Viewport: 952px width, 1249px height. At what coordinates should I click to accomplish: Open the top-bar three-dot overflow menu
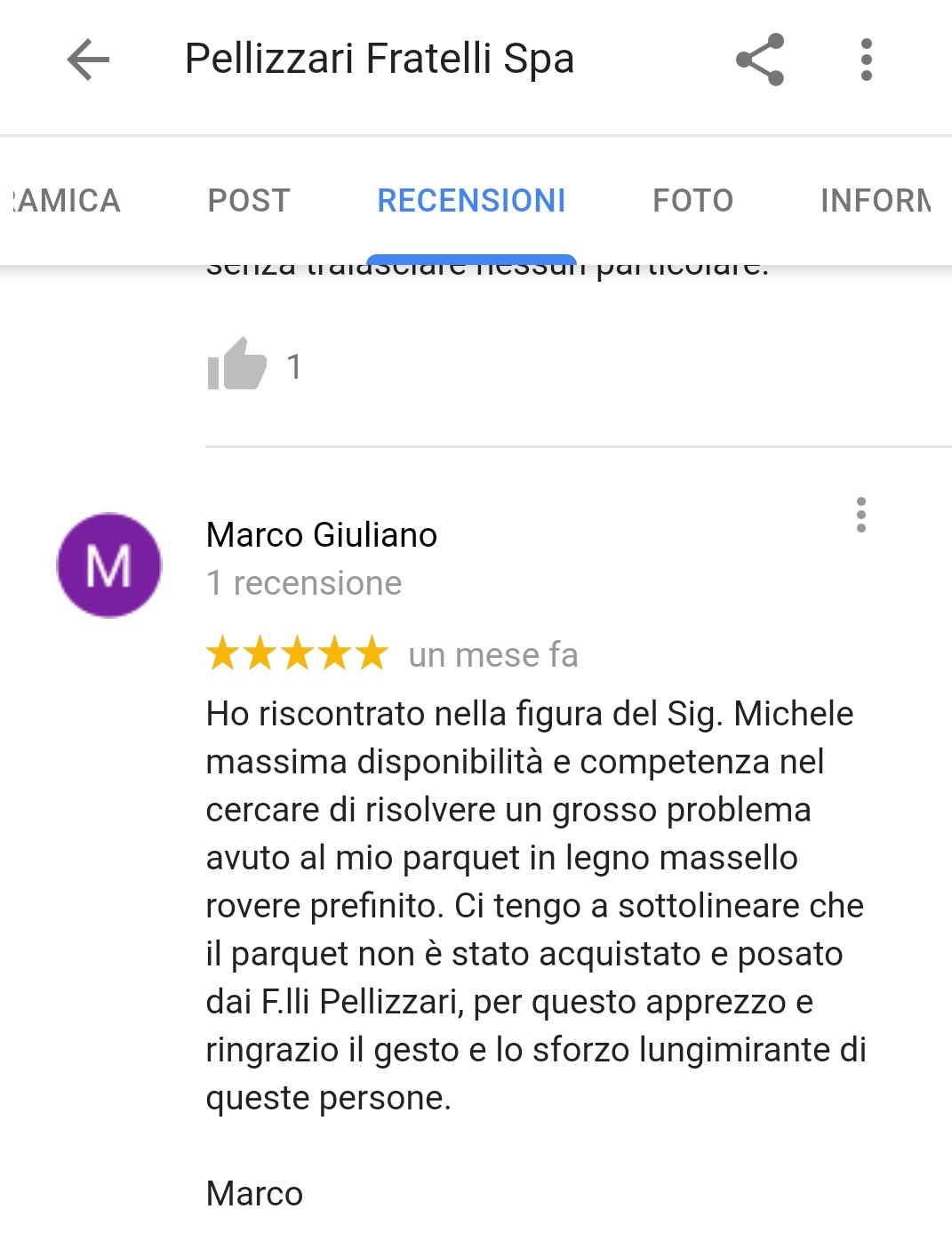tap(867, 60)
